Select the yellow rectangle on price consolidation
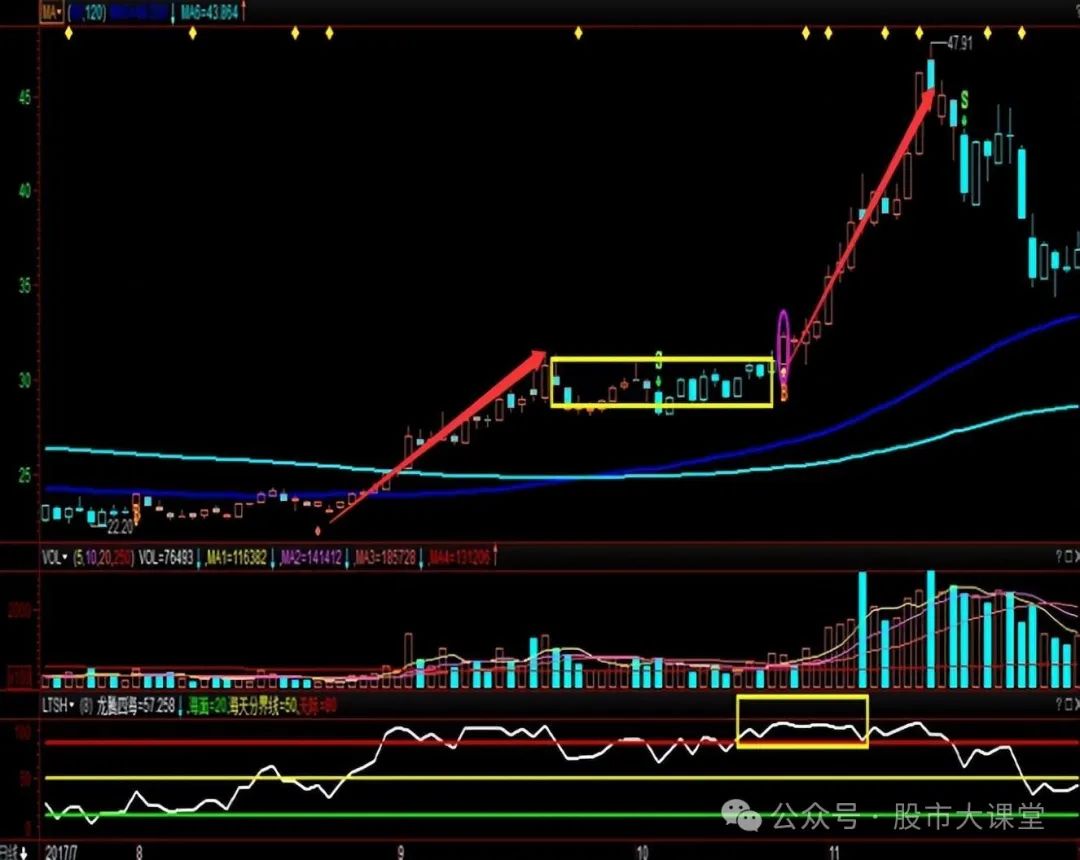 pyautogui.click(x=661, y=359)
